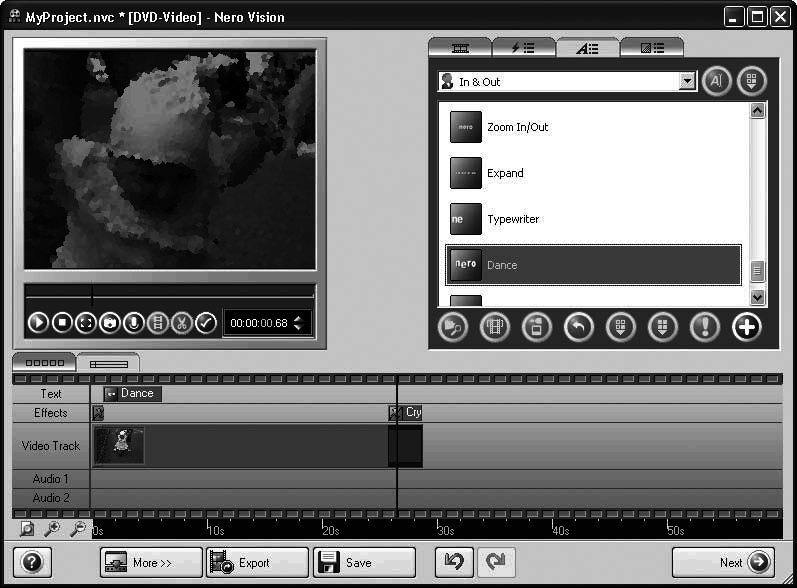Click the Next button

click(x=723, y=563)
